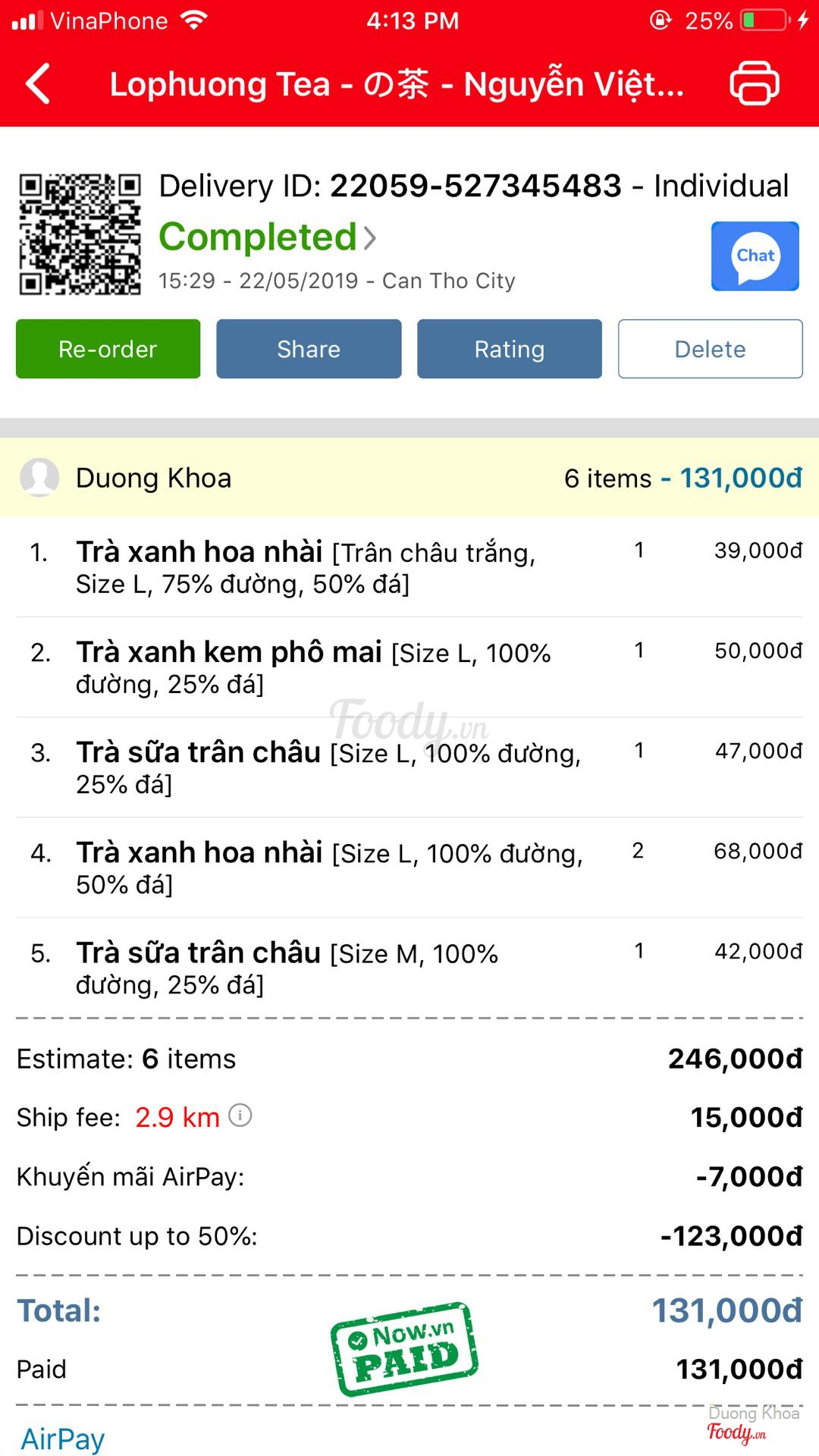Tap the AirPay payment link
This screenshot has width=819, height=1456.
tap(63, 1439)
